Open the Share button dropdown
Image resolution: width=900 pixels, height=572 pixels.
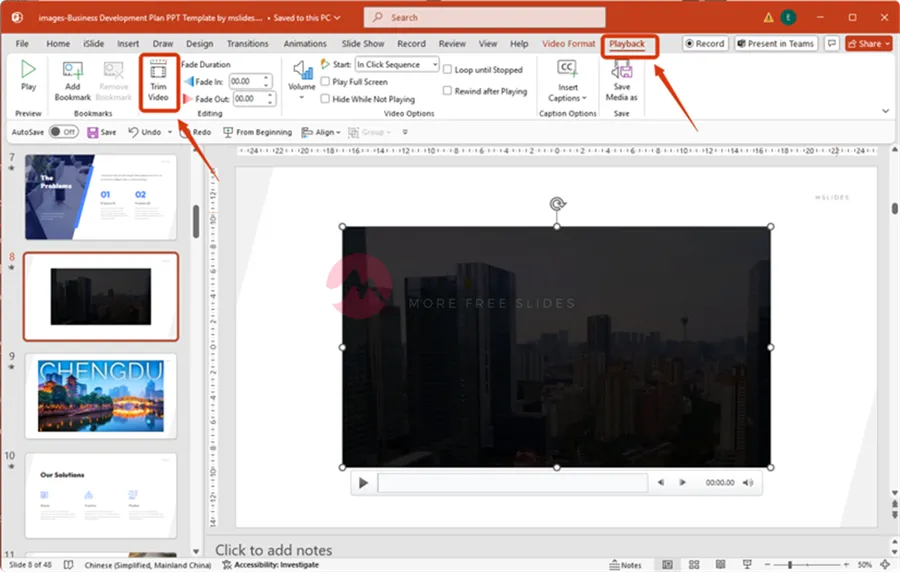[x=868, y=44]
